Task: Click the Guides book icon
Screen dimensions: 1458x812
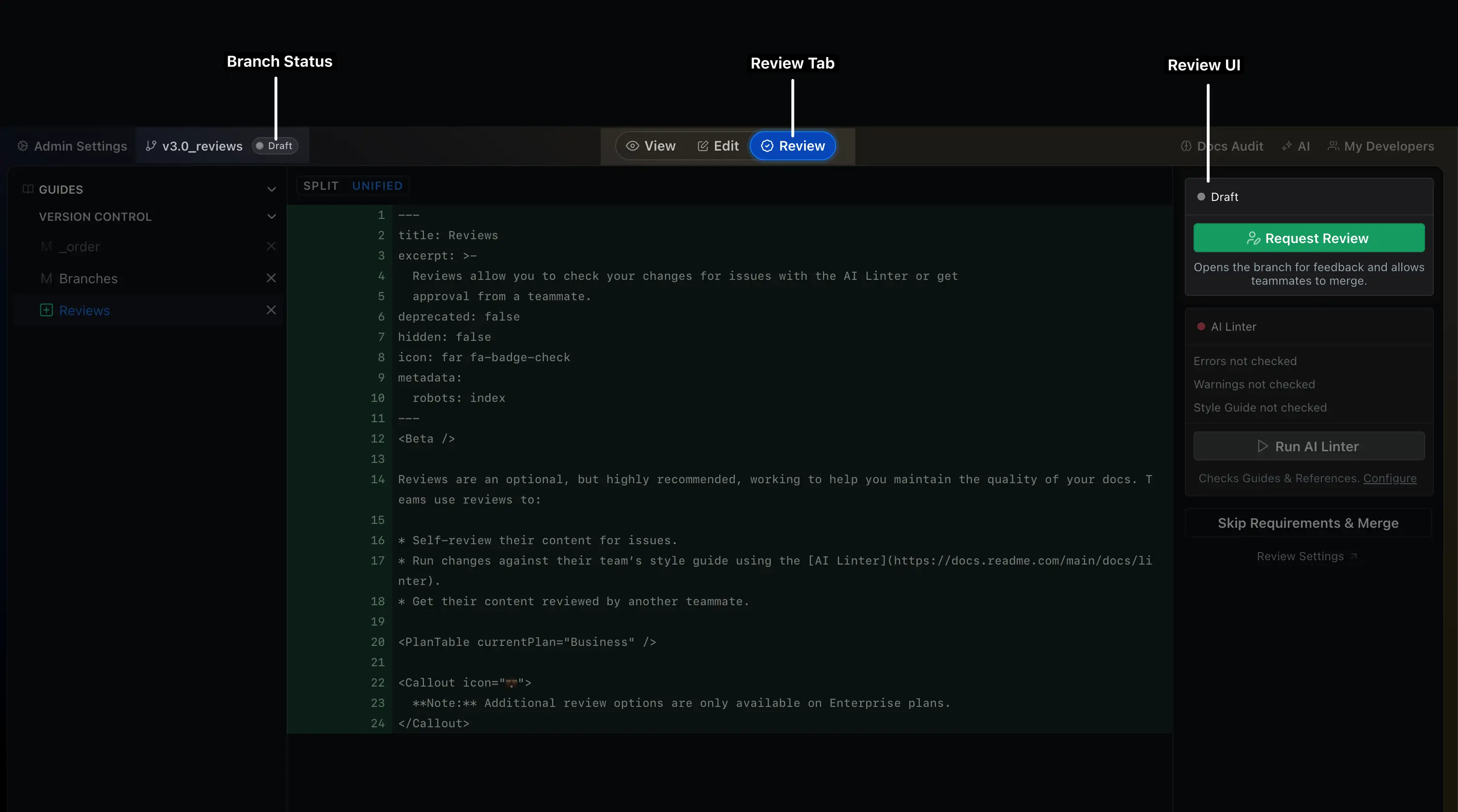Action: point(28,189)
